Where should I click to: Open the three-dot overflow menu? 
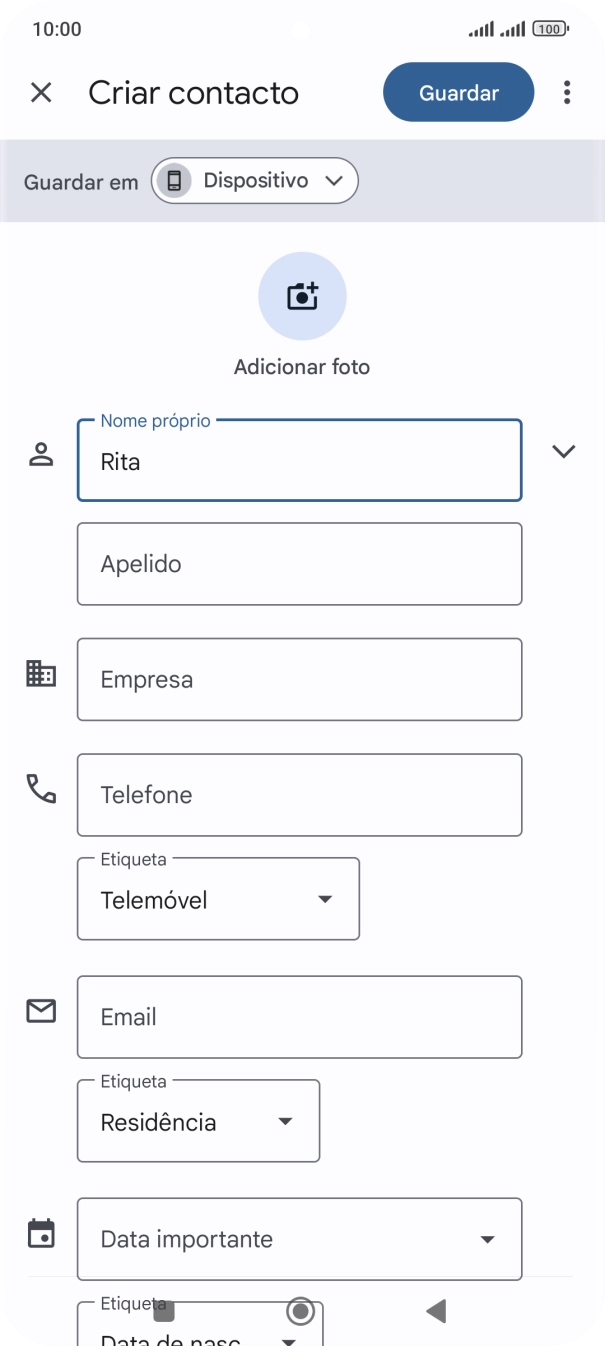(566, 91)
